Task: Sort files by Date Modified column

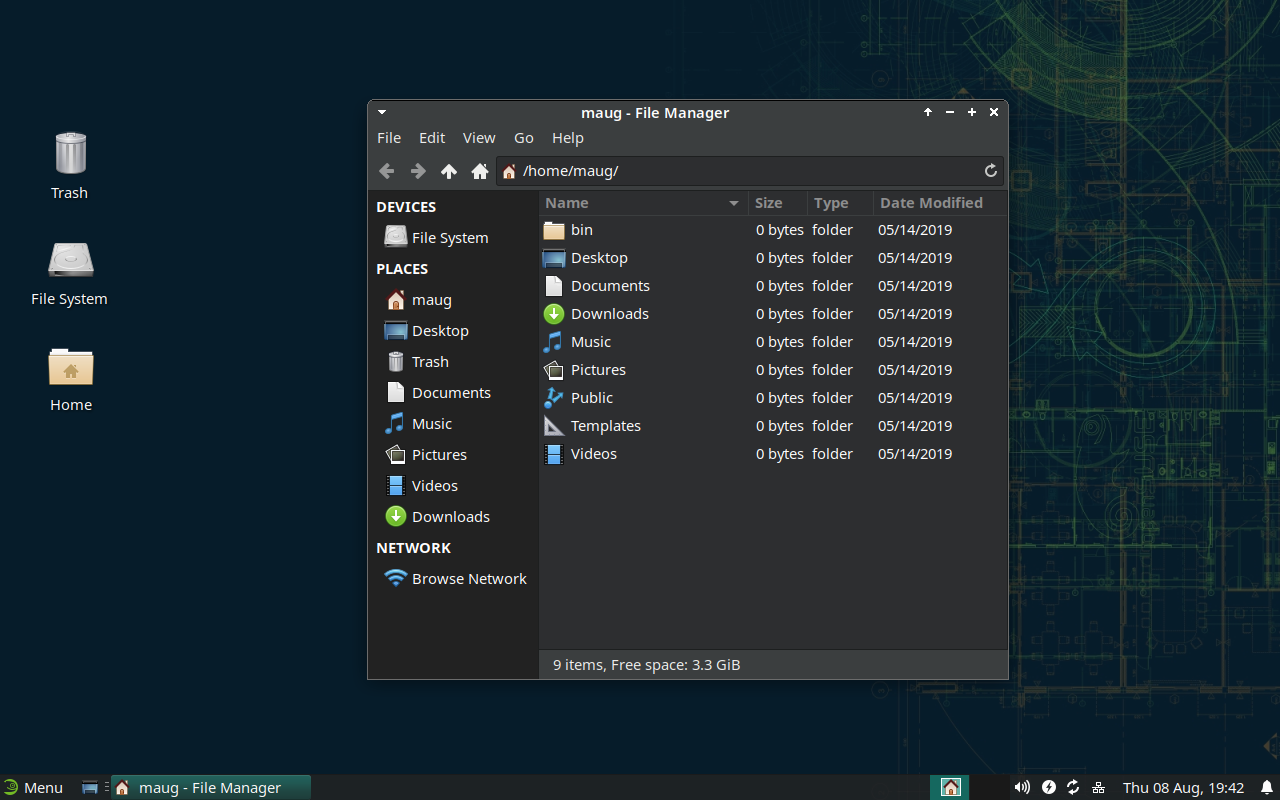Action: click(930, 203)
